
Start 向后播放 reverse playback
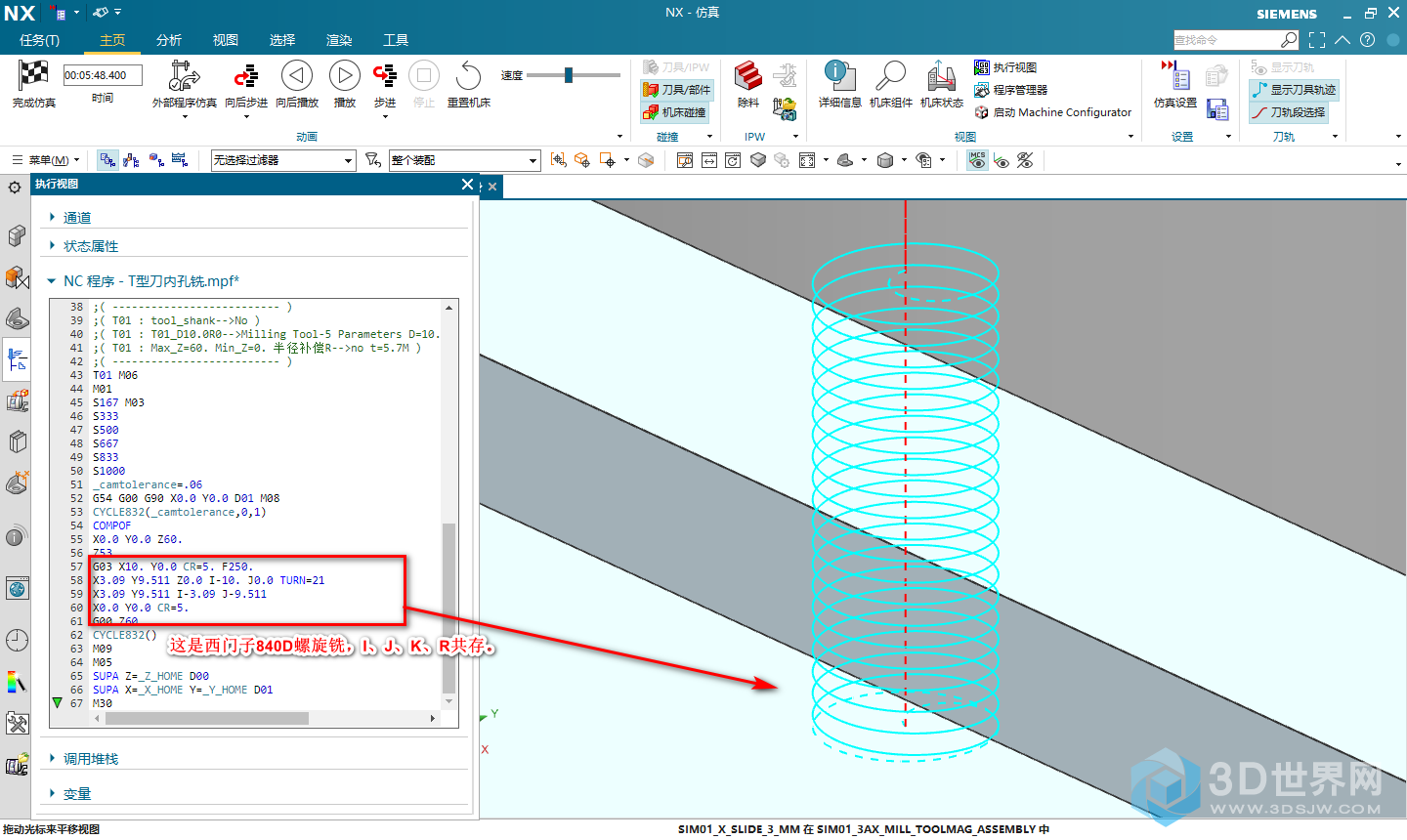297,75
